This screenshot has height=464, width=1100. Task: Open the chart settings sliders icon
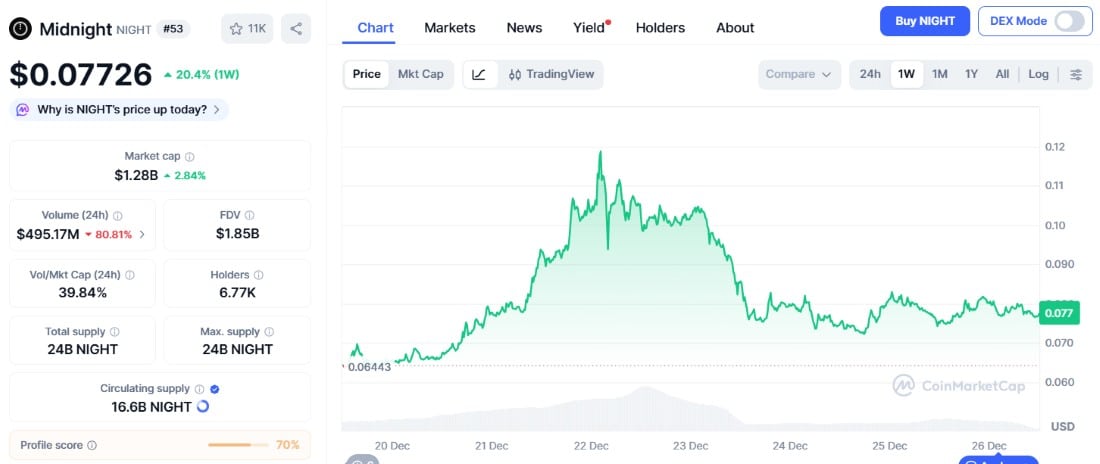click(x=1076, y=74)
